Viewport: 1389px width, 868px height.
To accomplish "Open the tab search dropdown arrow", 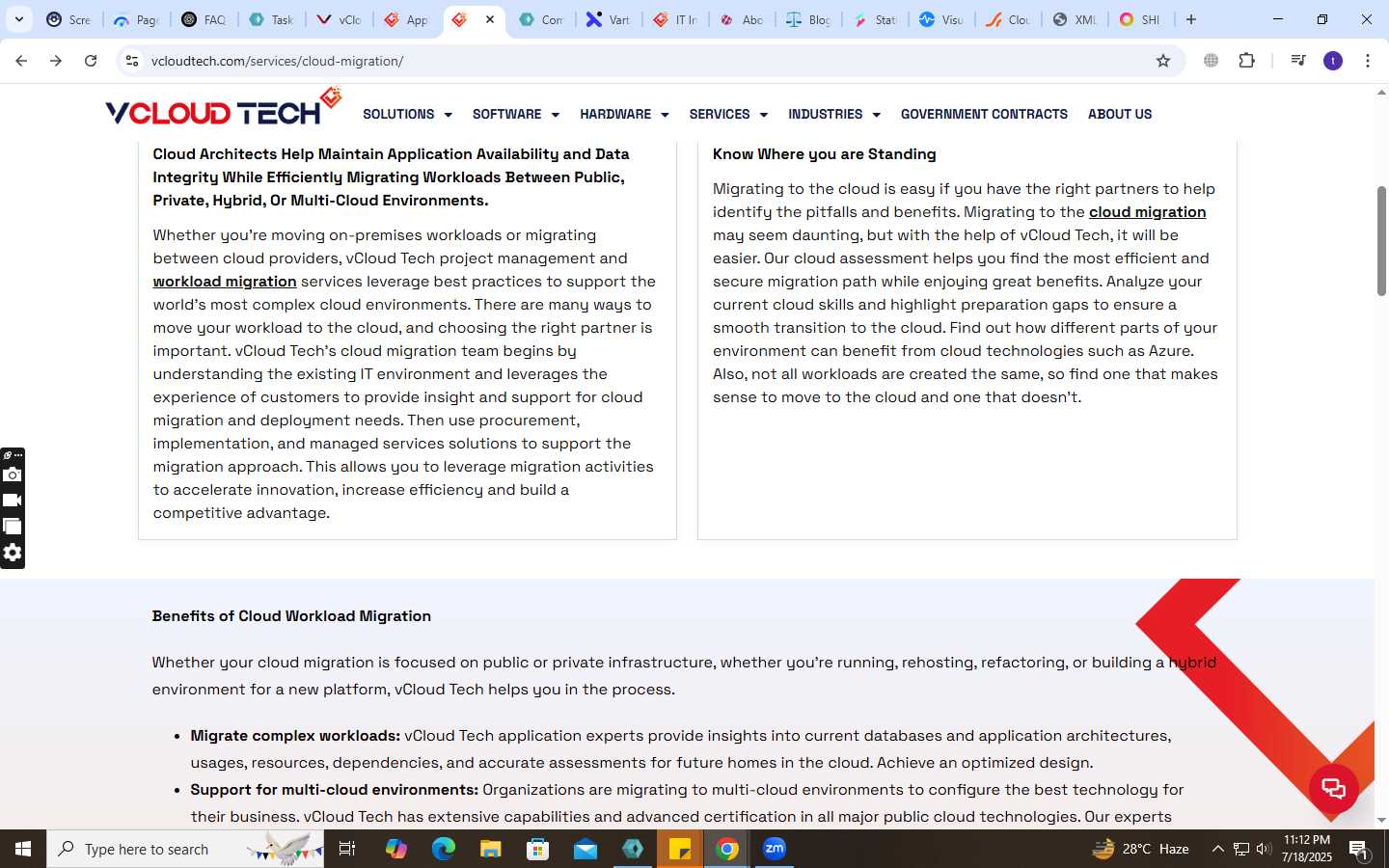I will [x=19, y=19].
